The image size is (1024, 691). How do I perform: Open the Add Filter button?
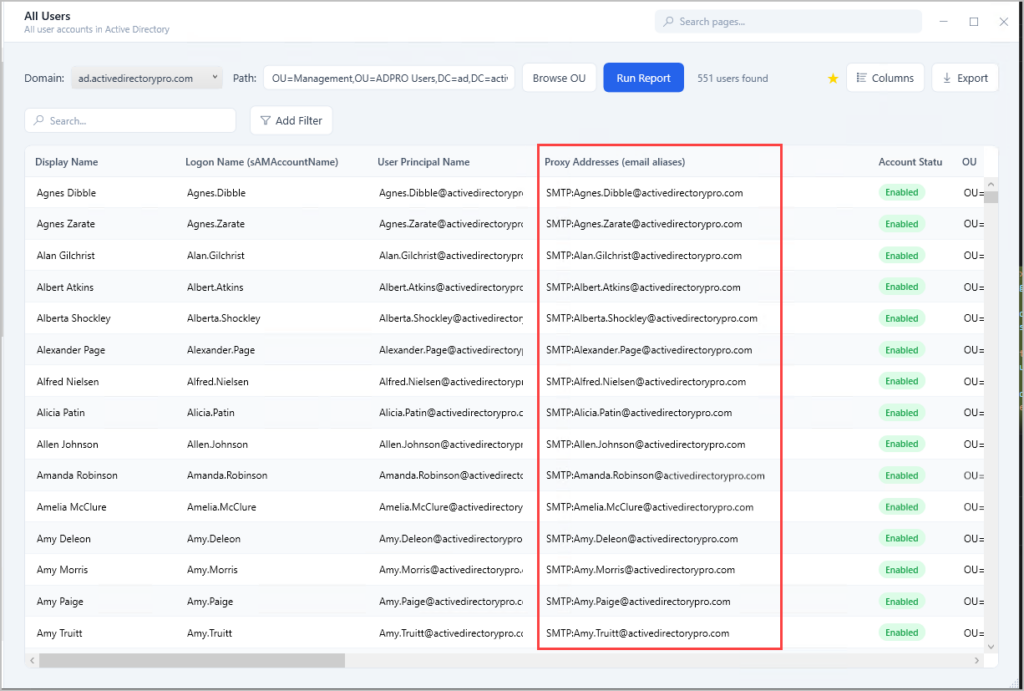click(x=291, y=120)
